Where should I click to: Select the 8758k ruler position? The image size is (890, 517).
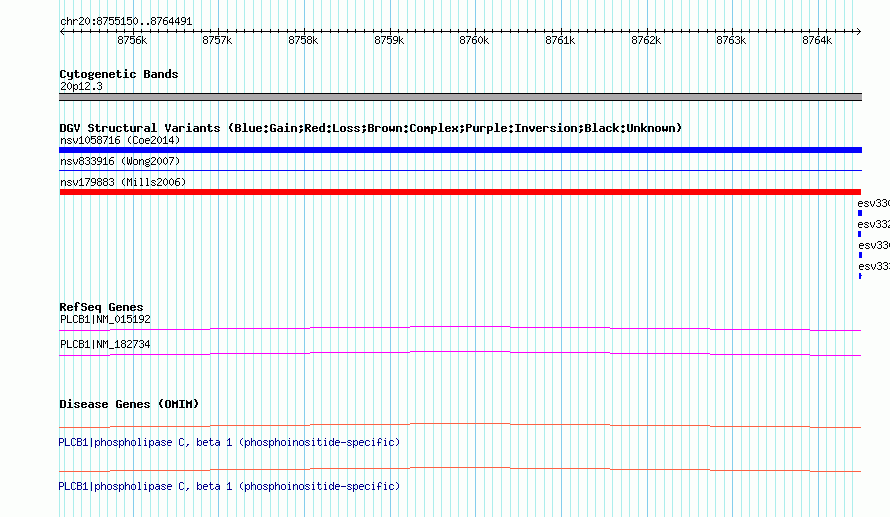[303, 40]
